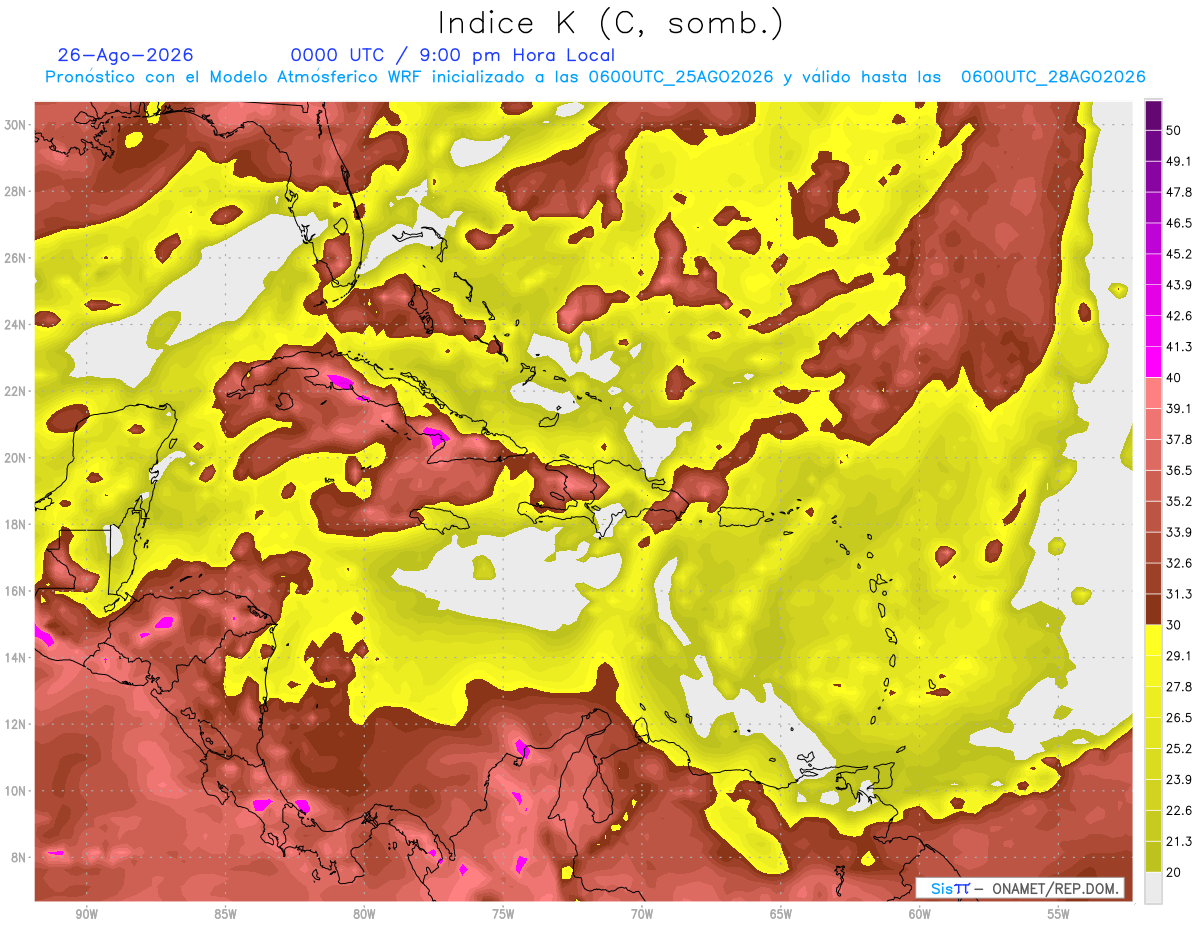Click the colorbar label '47.8'

point(1179,192)
